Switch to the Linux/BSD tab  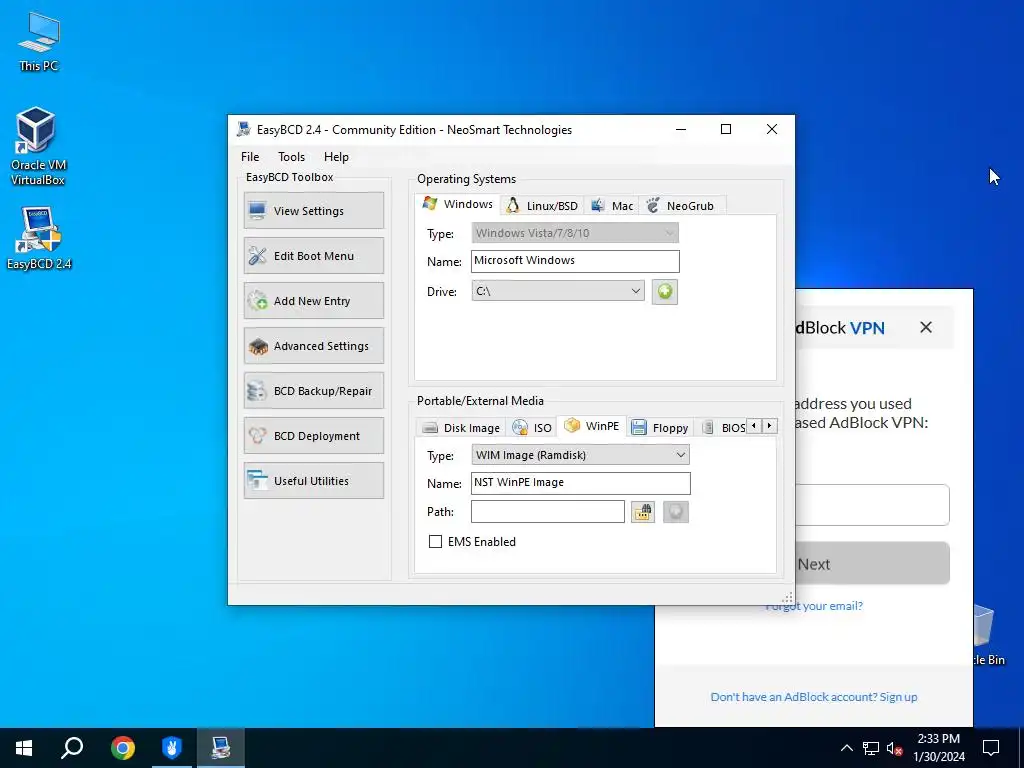(542, 206)
